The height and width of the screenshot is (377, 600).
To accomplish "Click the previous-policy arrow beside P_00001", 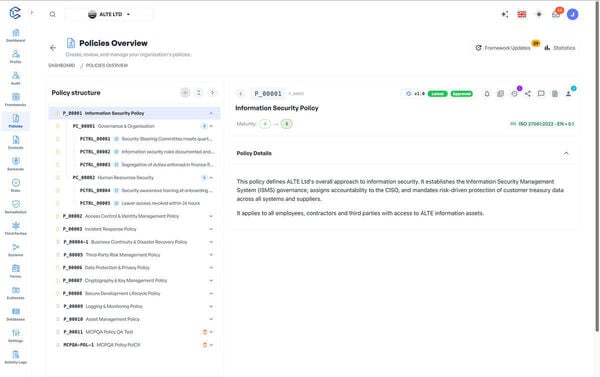I will pos(241,94).
